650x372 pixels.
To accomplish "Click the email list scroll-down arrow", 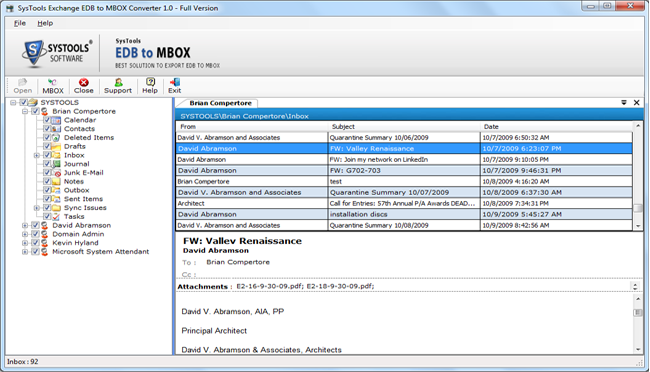I will pos(638,226).
